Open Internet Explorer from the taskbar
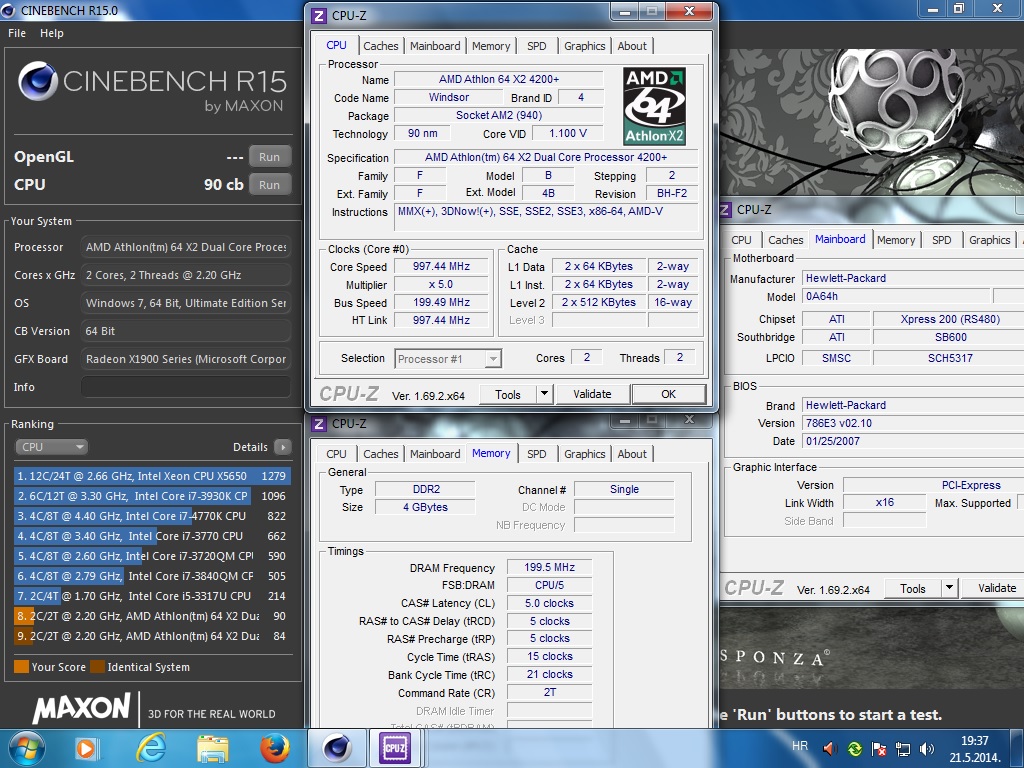 151,748
